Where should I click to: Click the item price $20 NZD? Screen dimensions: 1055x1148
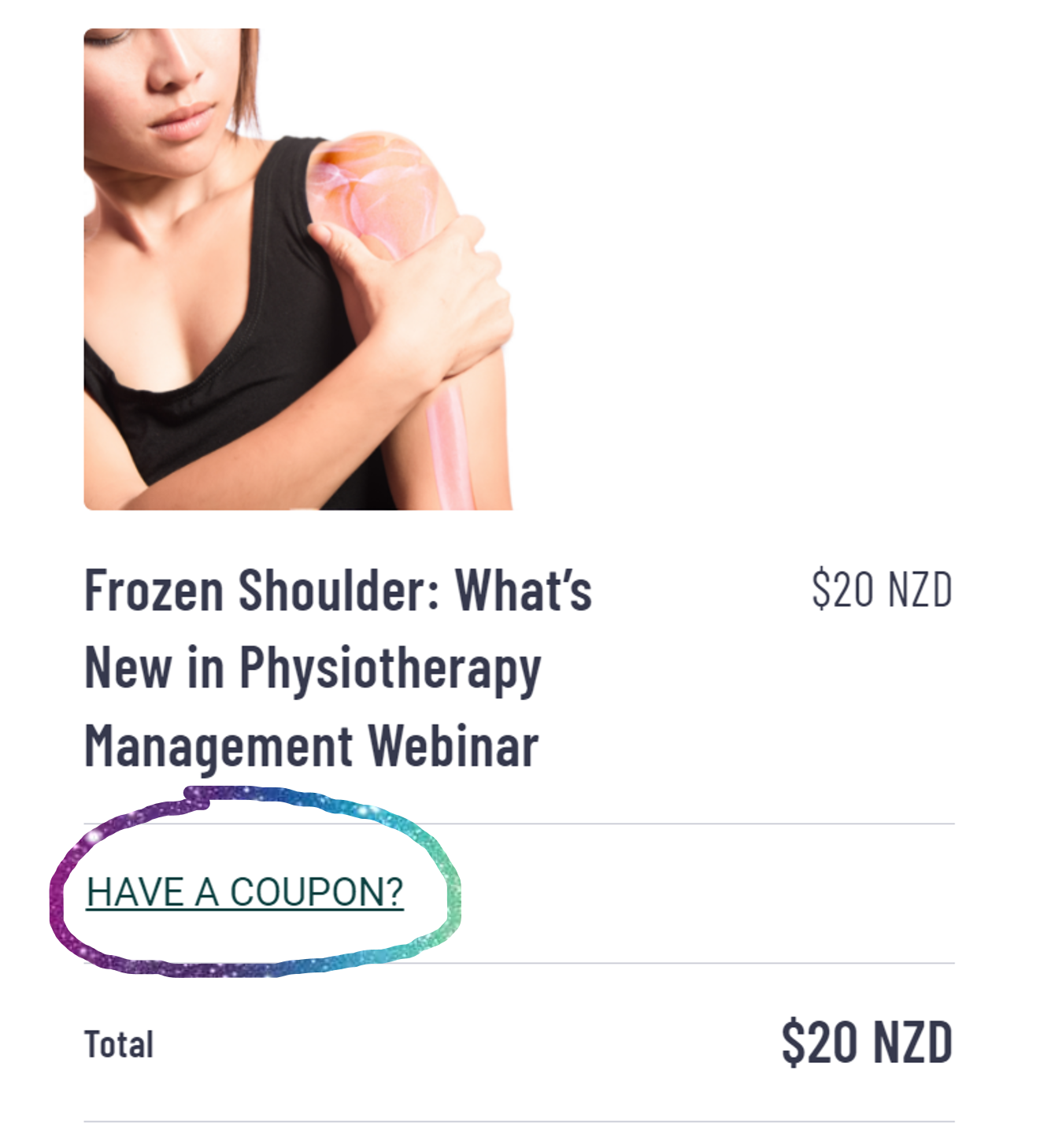point(882,589)
